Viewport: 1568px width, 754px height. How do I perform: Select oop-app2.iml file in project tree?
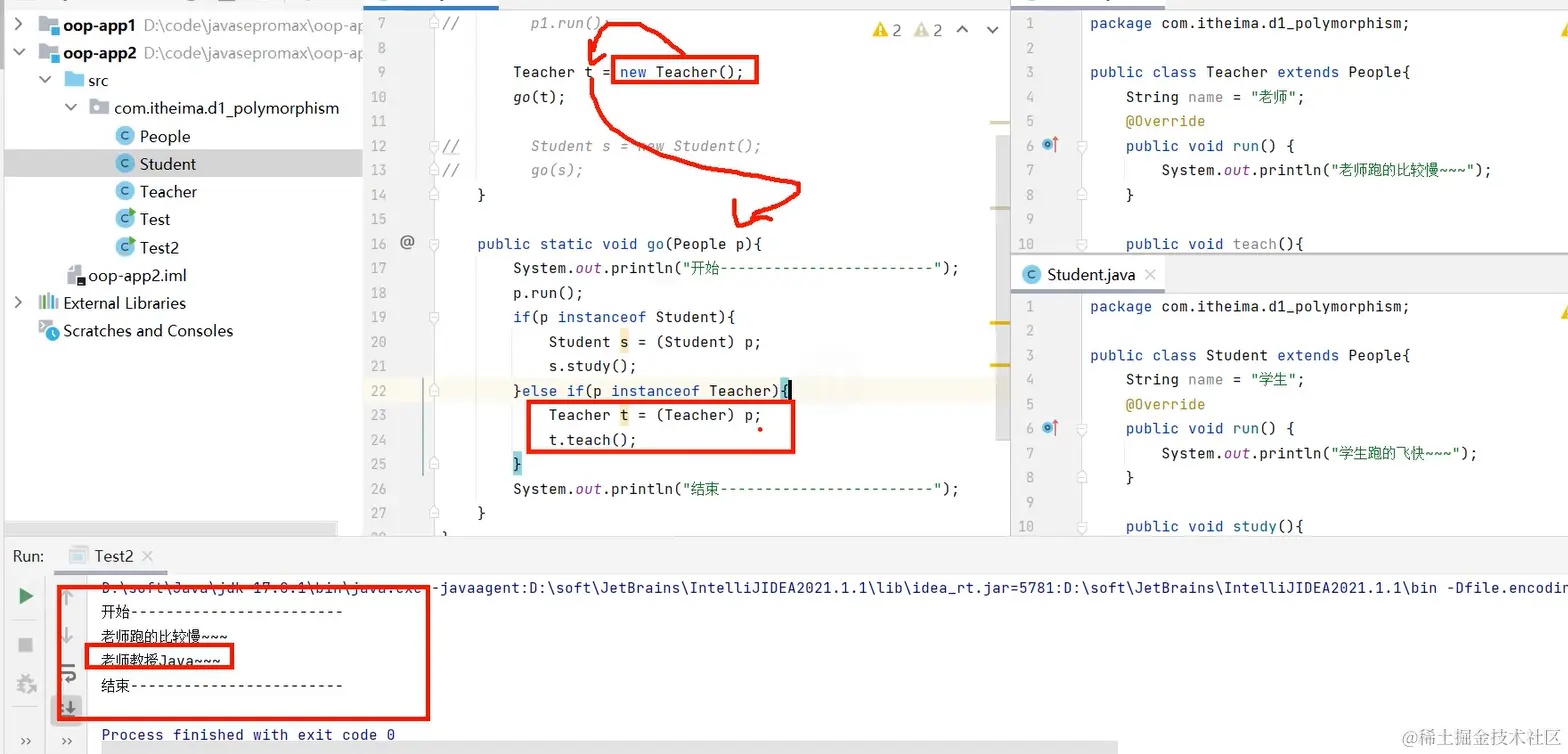[x=137, y=275]
